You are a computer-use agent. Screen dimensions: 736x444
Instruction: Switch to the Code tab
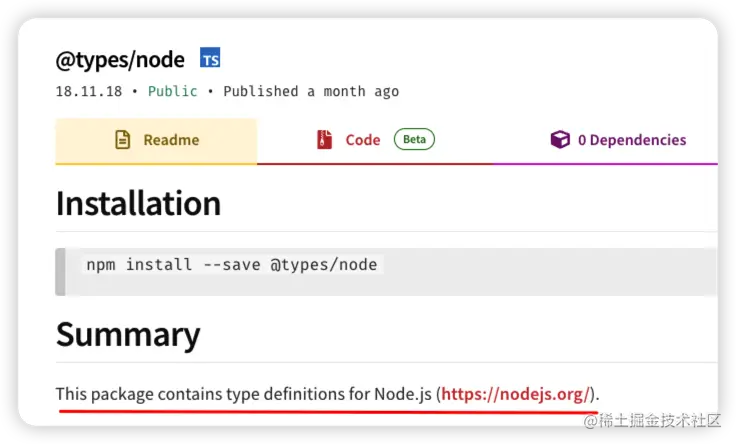tap(375, 141)
